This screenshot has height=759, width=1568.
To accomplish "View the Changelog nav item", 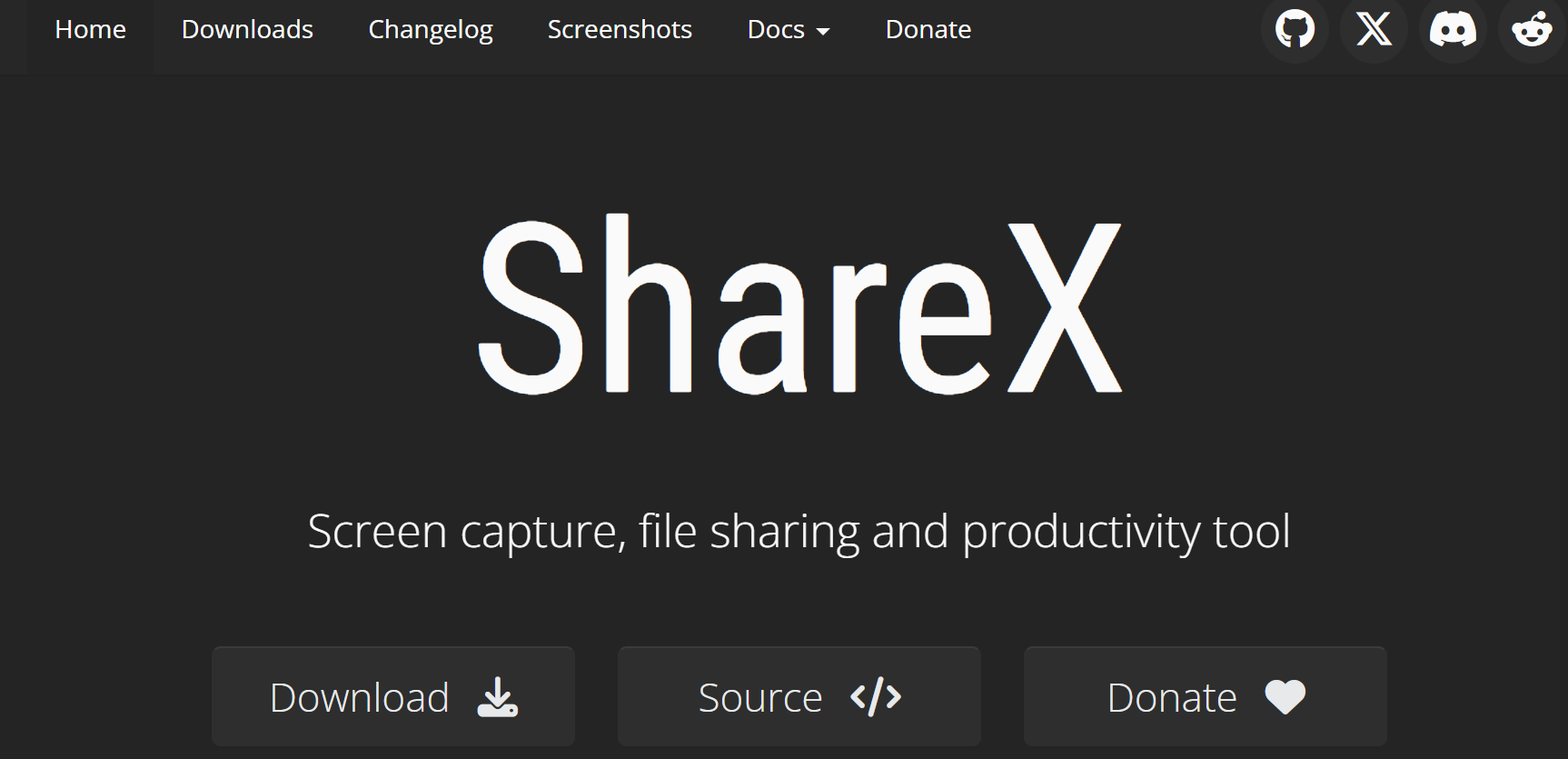I will 431,30.
